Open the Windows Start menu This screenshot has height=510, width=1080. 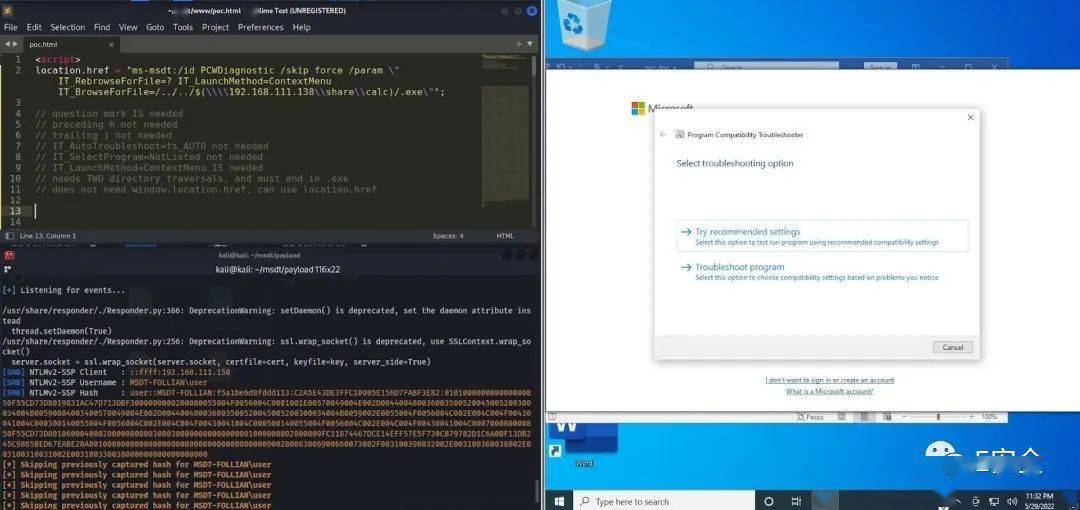559,501
